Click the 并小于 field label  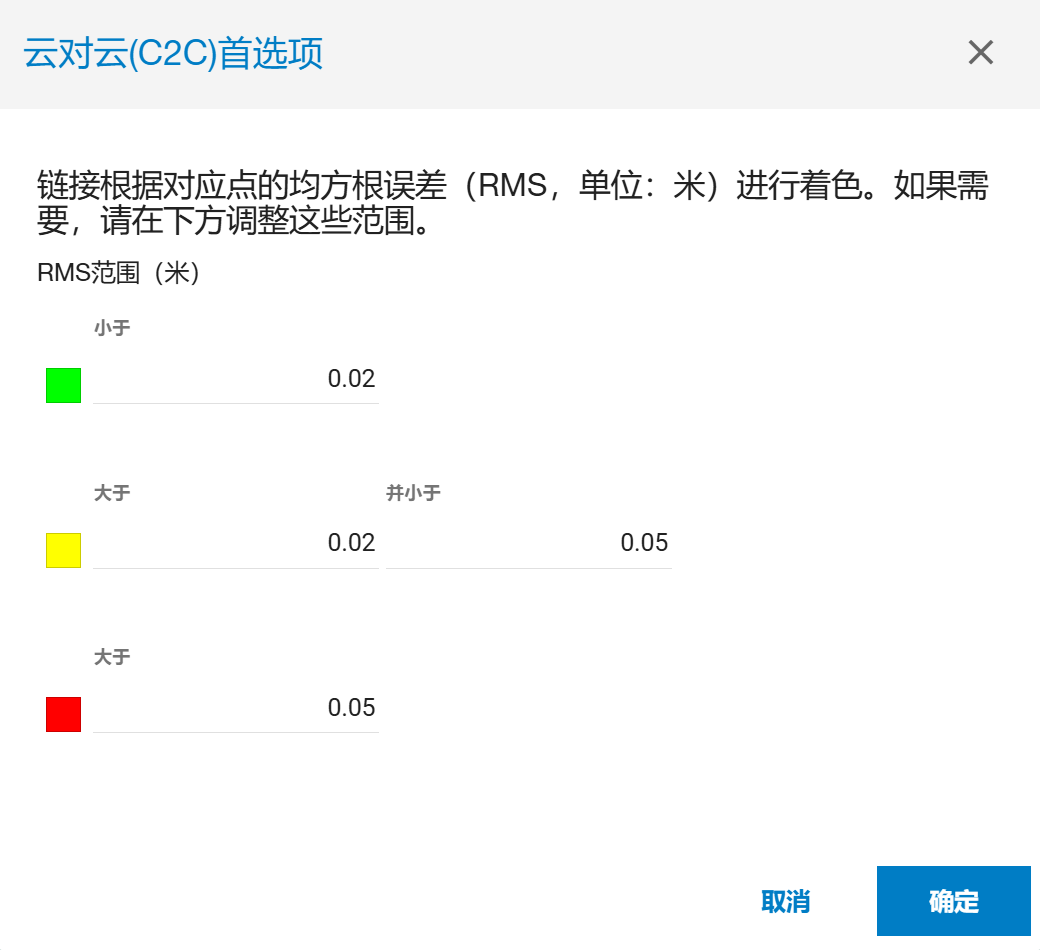pyautogui.click(x=413, y=493)
